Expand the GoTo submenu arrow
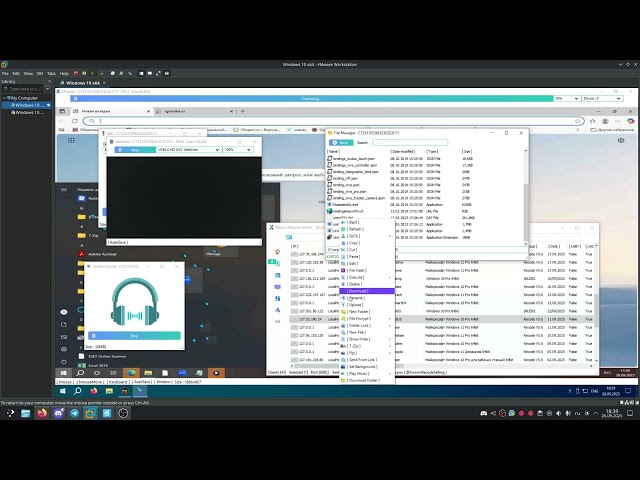This screenshot has height=480, width=640. [x=389, y=236]
